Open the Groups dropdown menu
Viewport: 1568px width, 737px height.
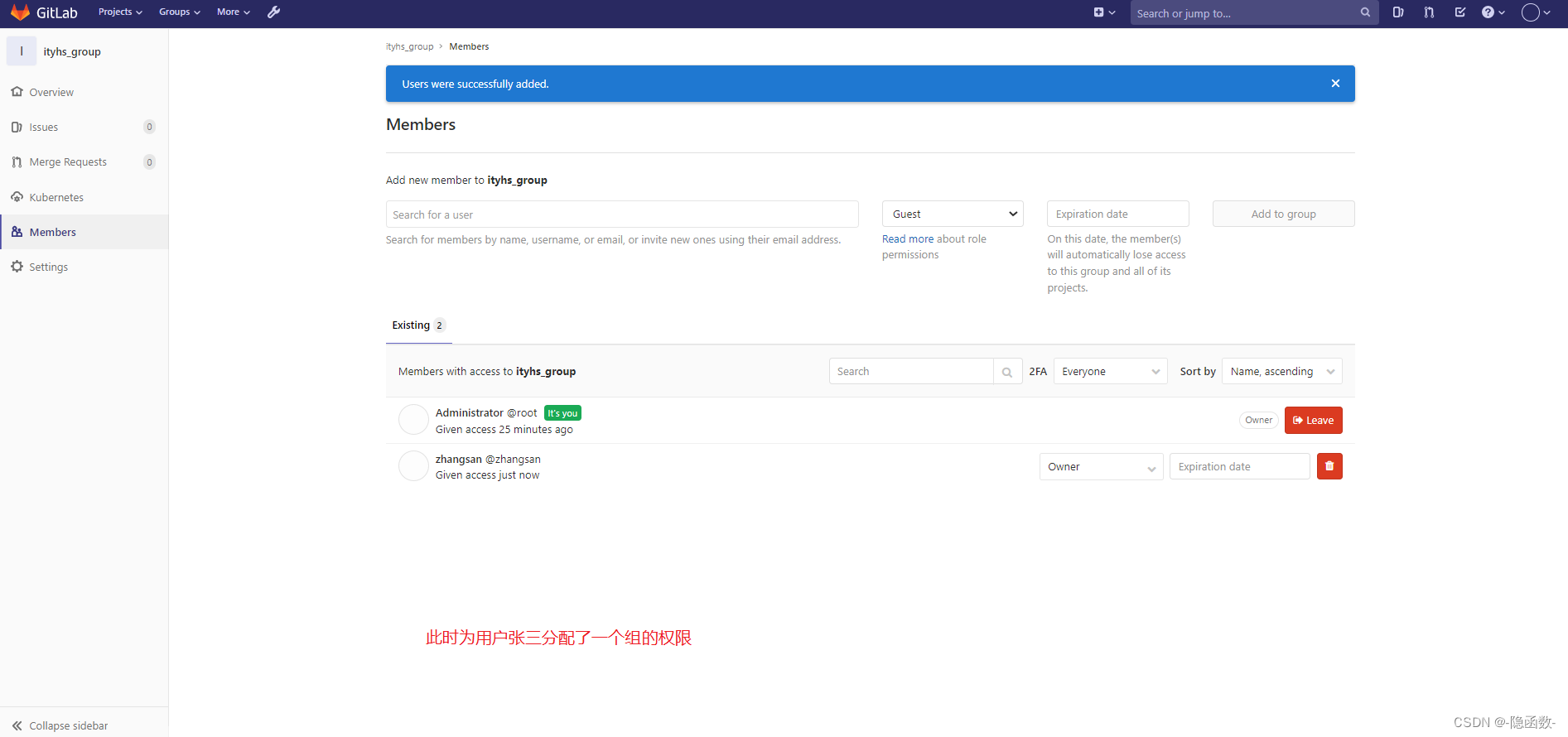click(x=180, y=12)
